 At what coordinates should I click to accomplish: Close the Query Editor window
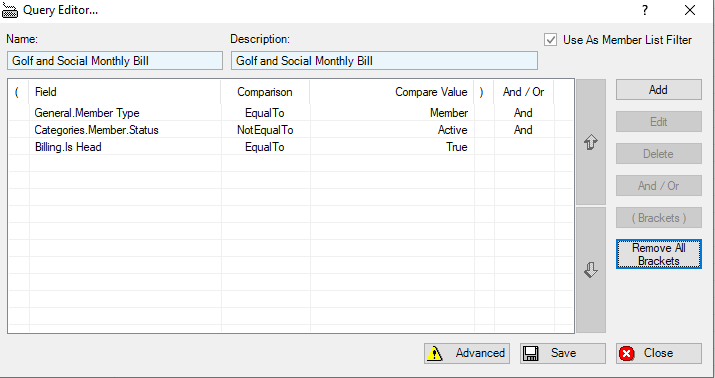690,10
